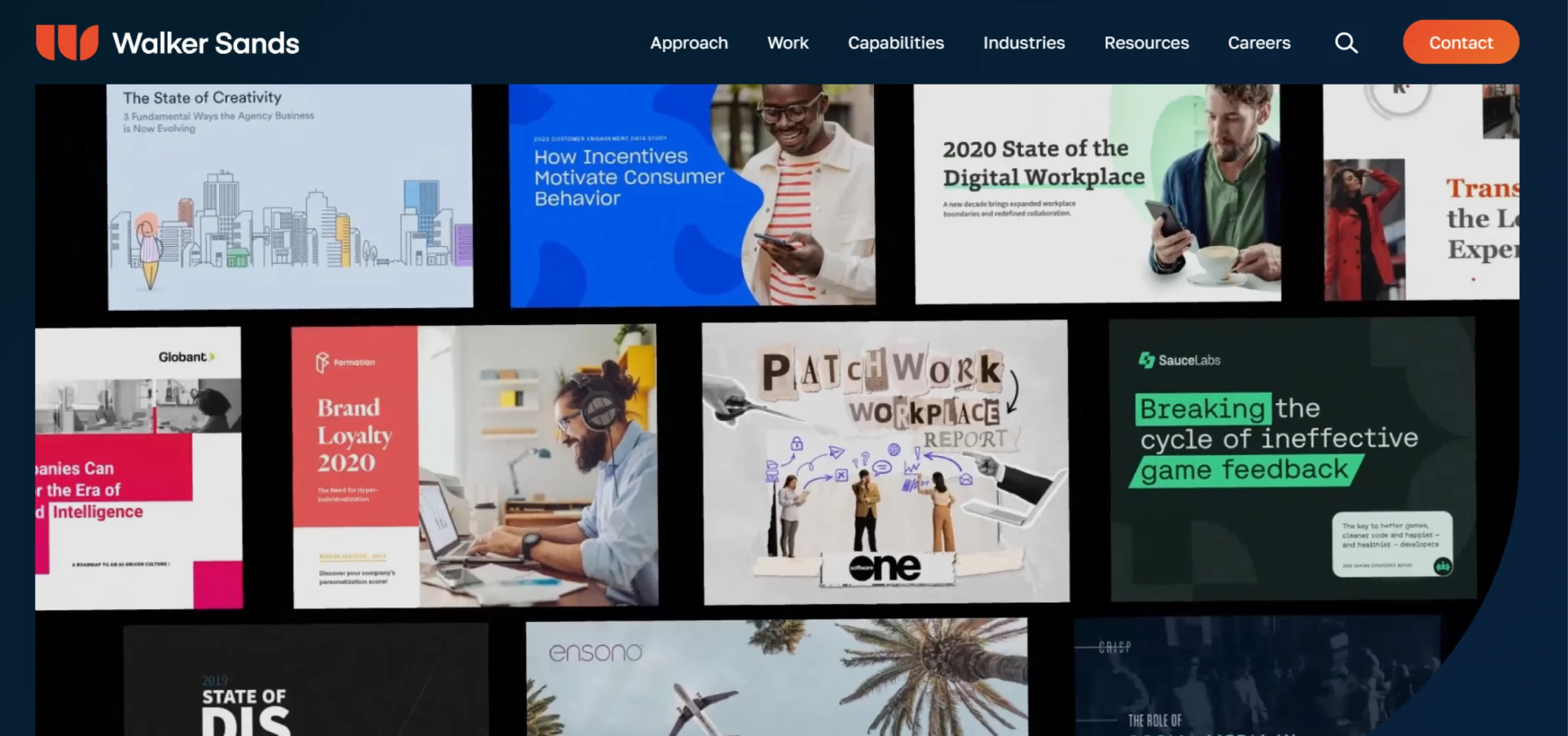Open the search magnifier icon
Screen dimensions: 1568x736
[x=1346, y=43]
